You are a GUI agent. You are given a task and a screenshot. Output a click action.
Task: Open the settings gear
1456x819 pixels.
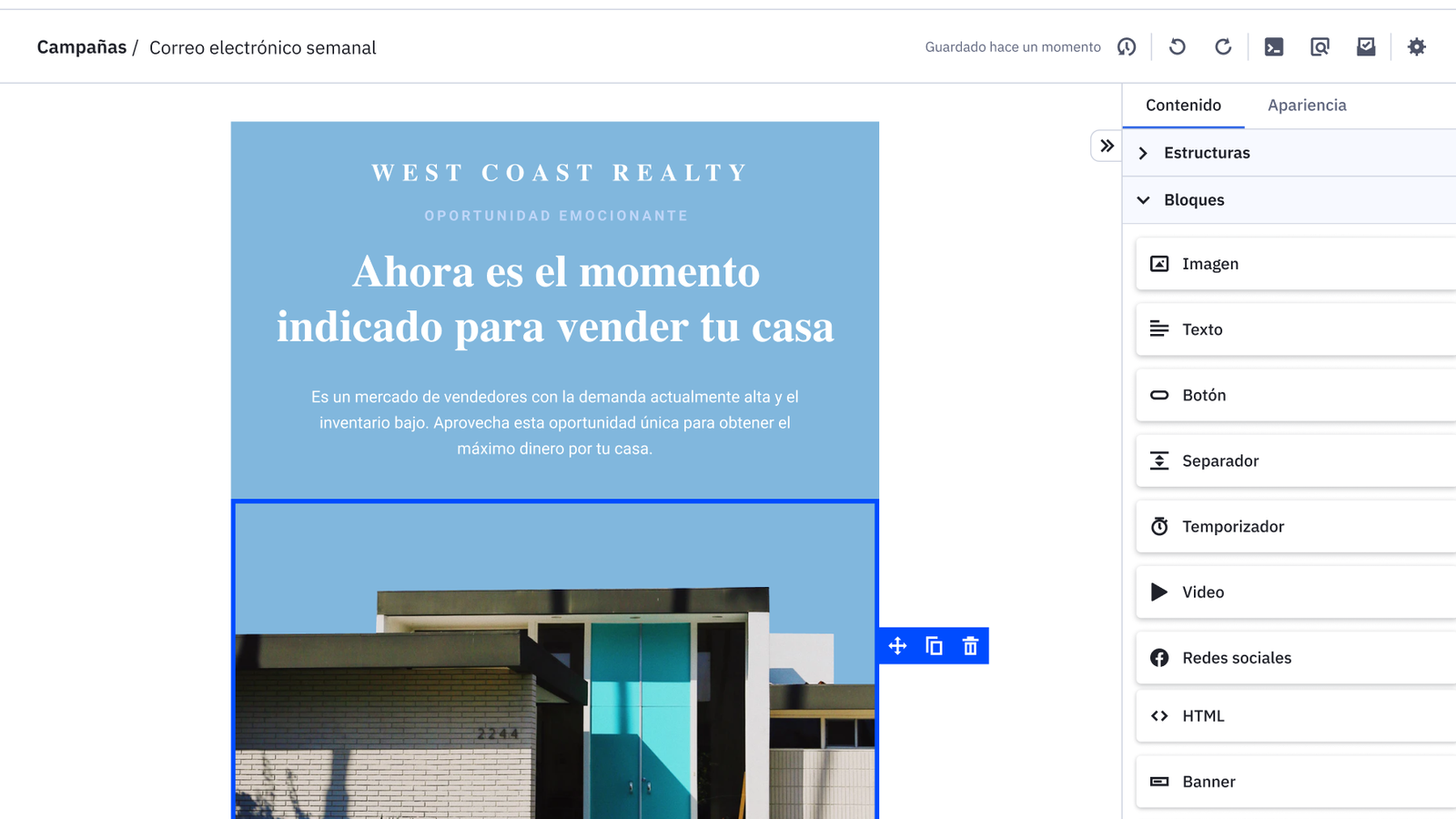[1417, 47]
